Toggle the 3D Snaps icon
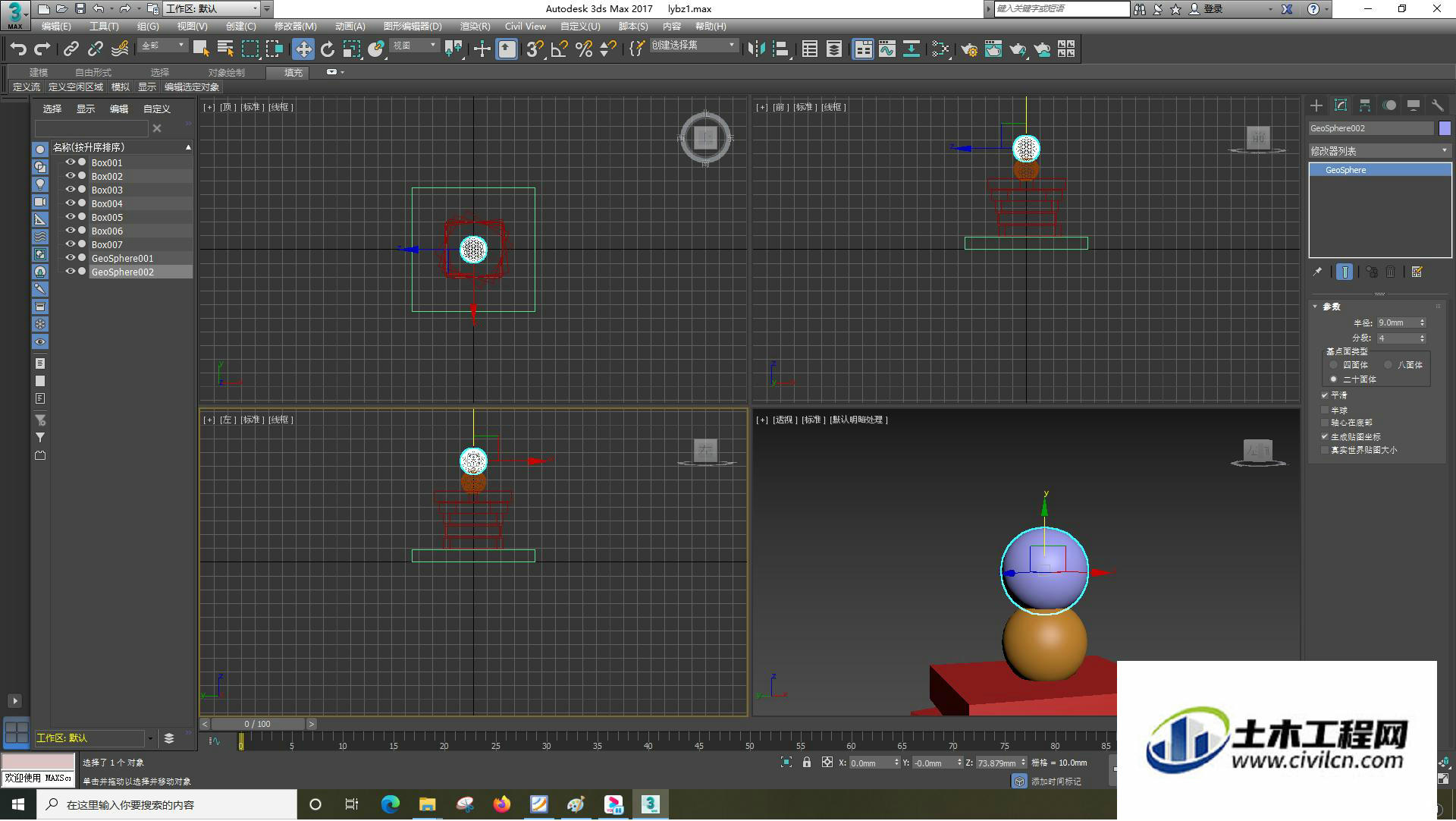The width and height of the screenshot is (1456, 821). (535, 49)
